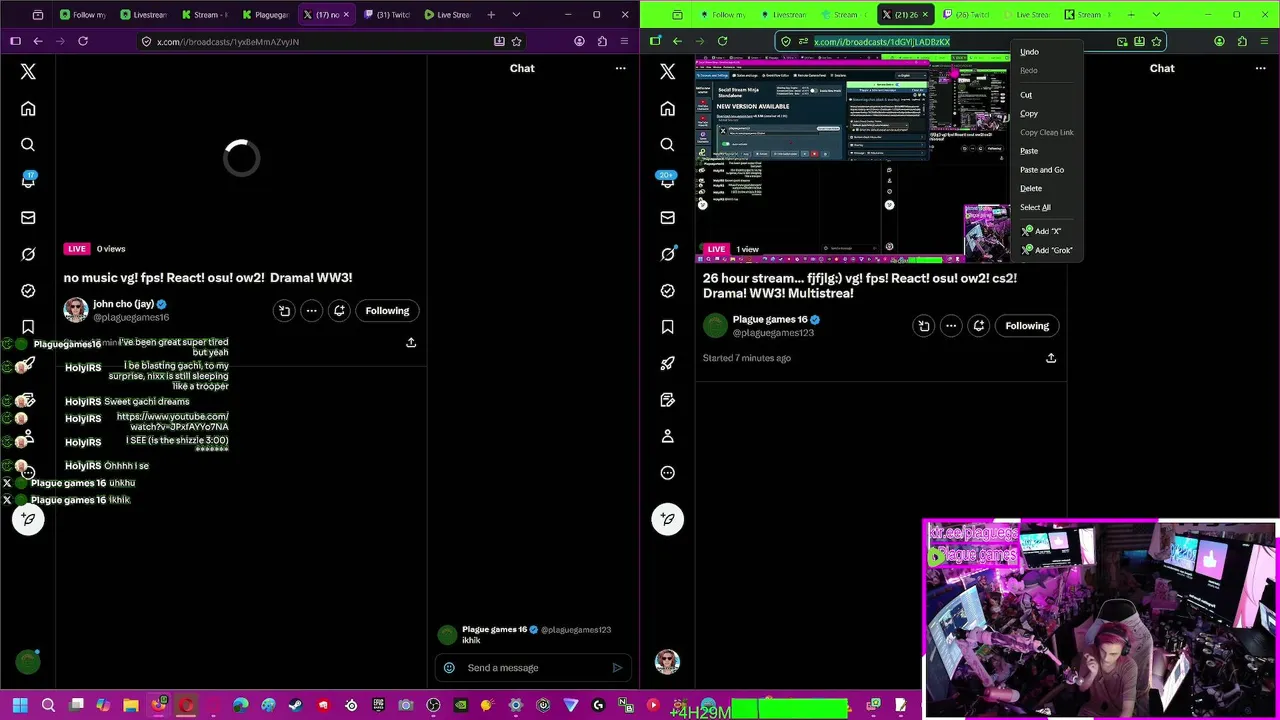Click Send a message chat field
The image size is (1280, 720).
[x=533, y=668]
